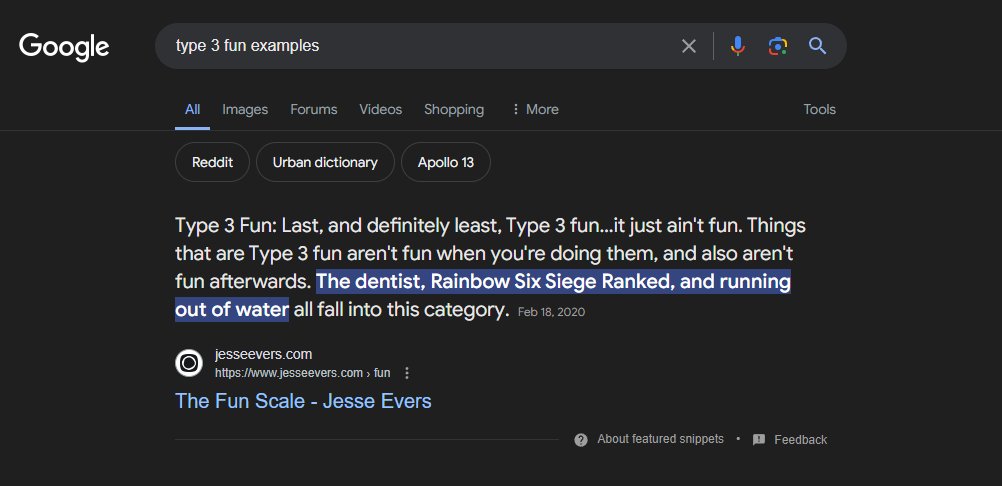
Task: Click the Feb 18, 2020 date text
Action: coord(551,312)
